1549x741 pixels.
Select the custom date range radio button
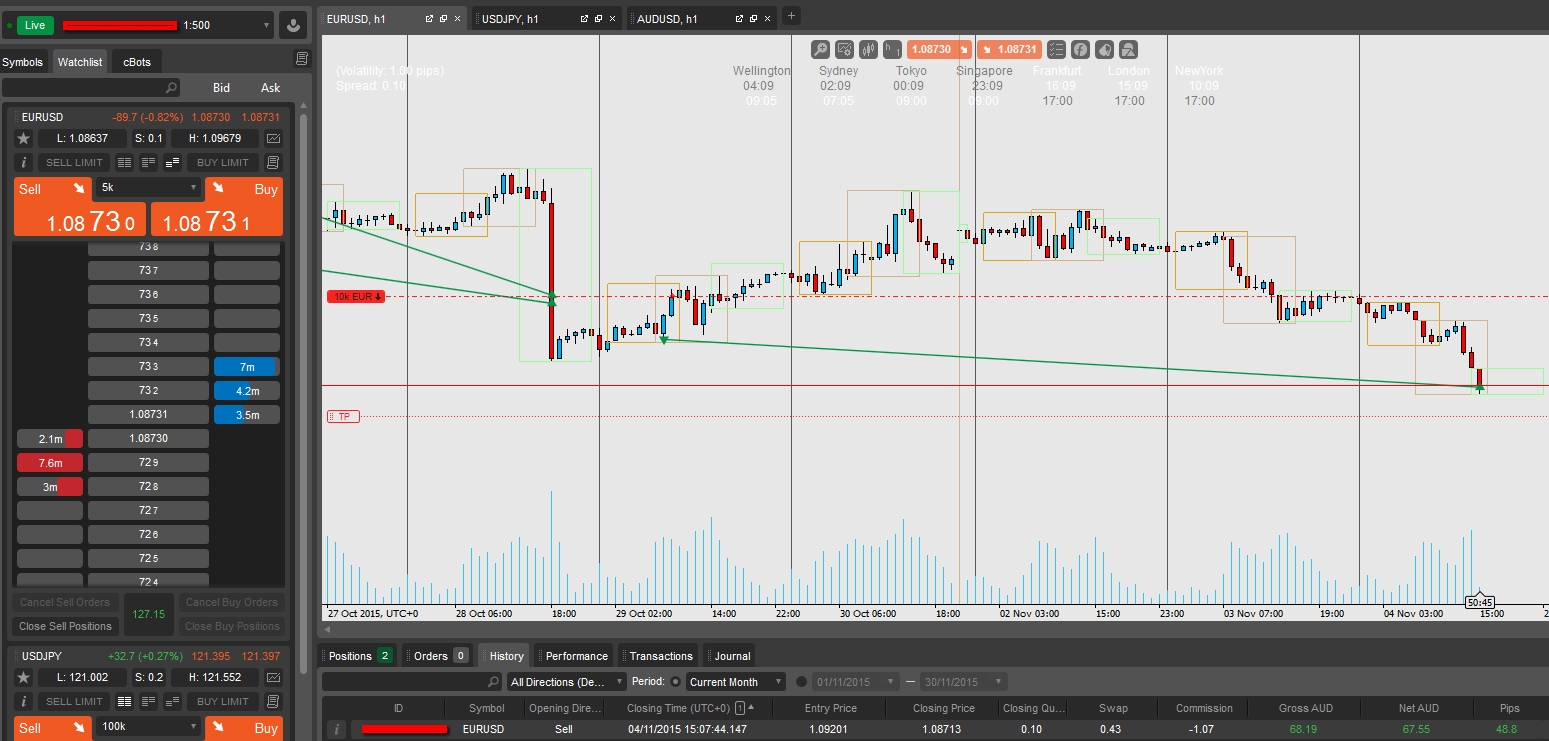(802, 682)
